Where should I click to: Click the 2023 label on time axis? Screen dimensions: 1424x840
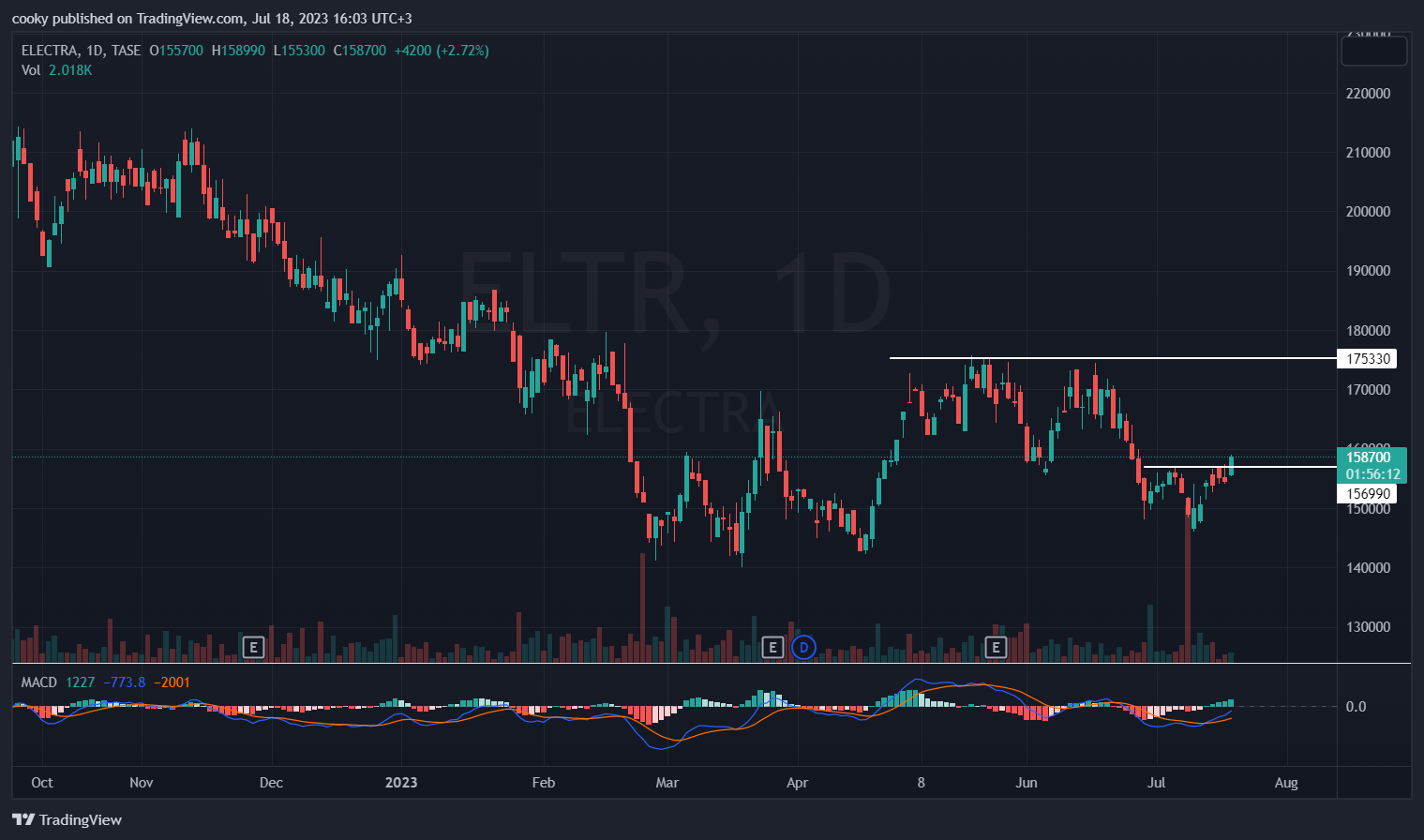pos(401,783)
